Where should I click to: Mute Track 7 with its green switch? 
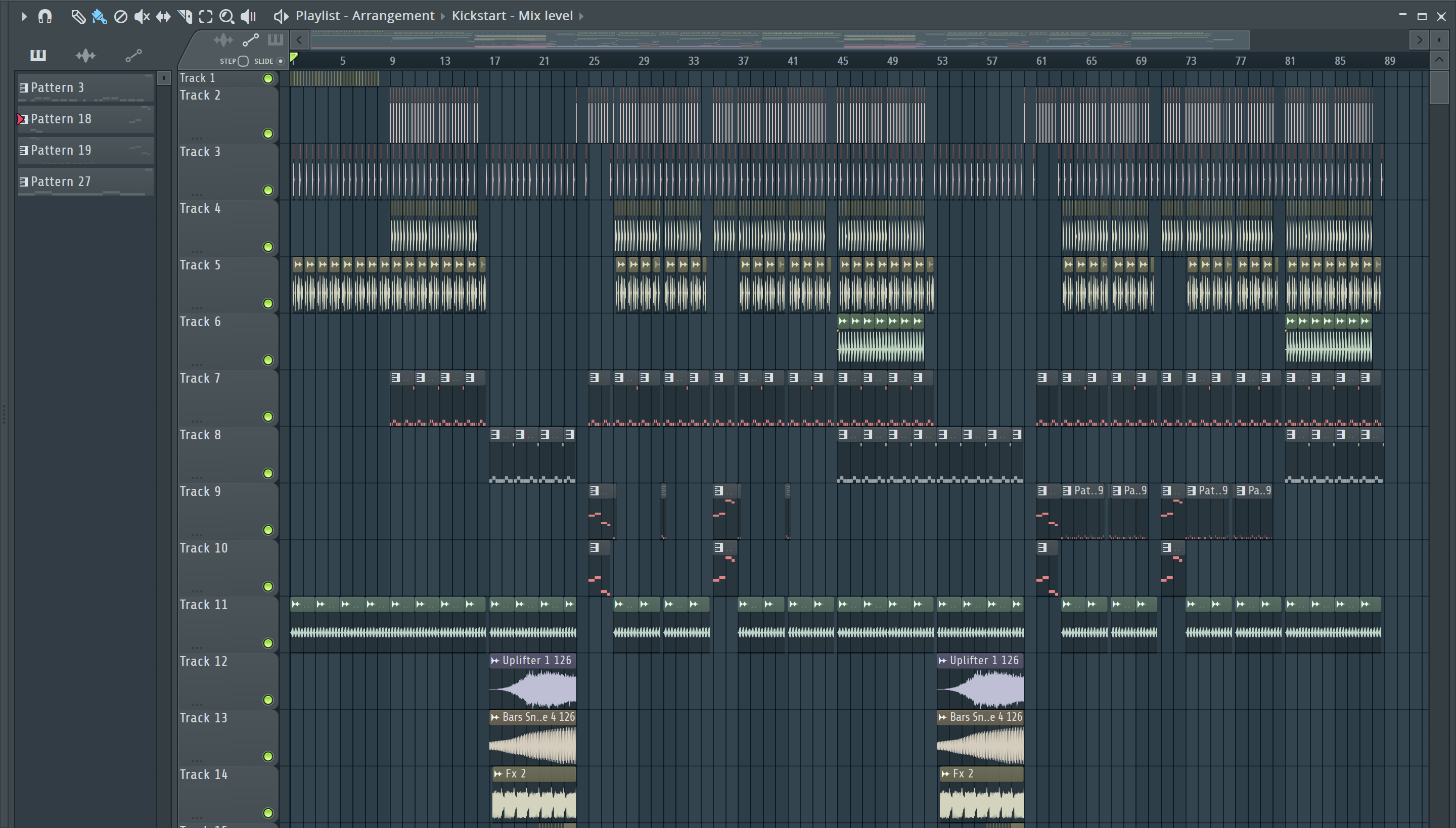268,417
